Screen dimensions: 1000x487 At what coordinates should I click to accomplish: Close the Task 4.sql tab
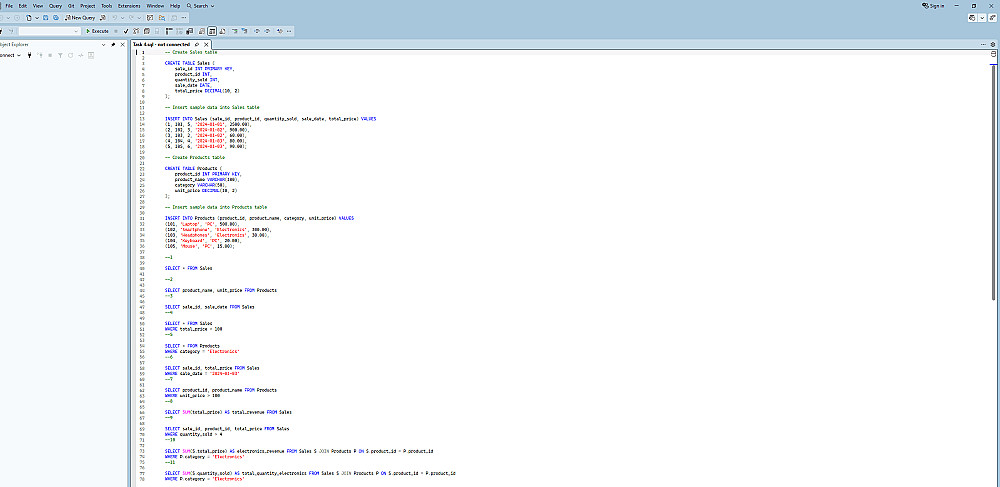pyautogui.click(x=205, y=45)
